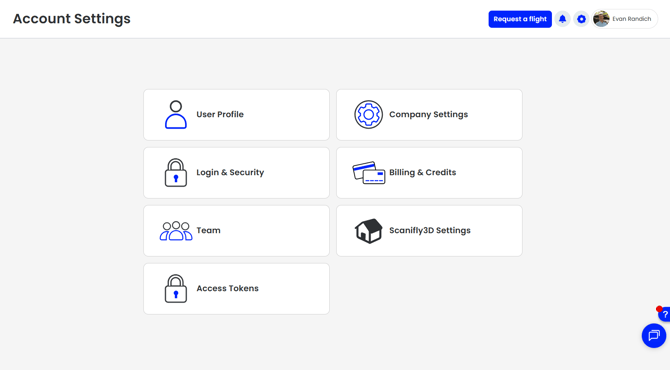Click the Billing & Credits cards icon
This screenshot has width=670, height=370.
[x=368, y=173]
